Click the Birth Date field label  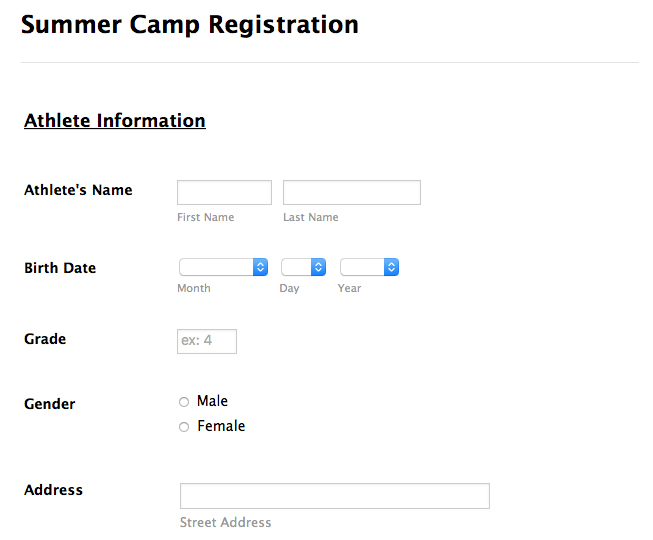(x=60, y=268)
